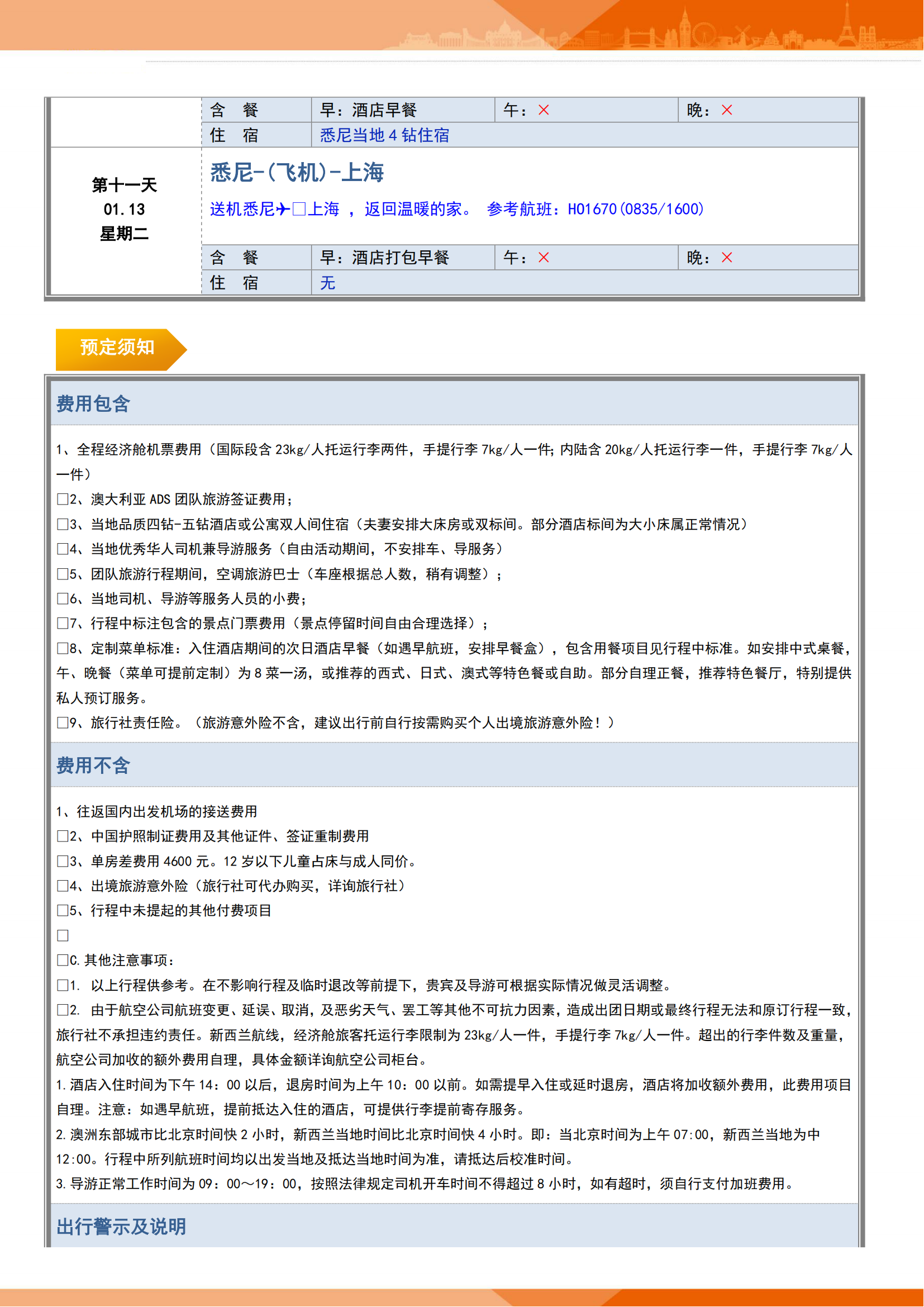Screen dimensions: 924x1307
Task: Click the red X after 晚 in 酒店打包早餐 row
Action: pos(727,258)
